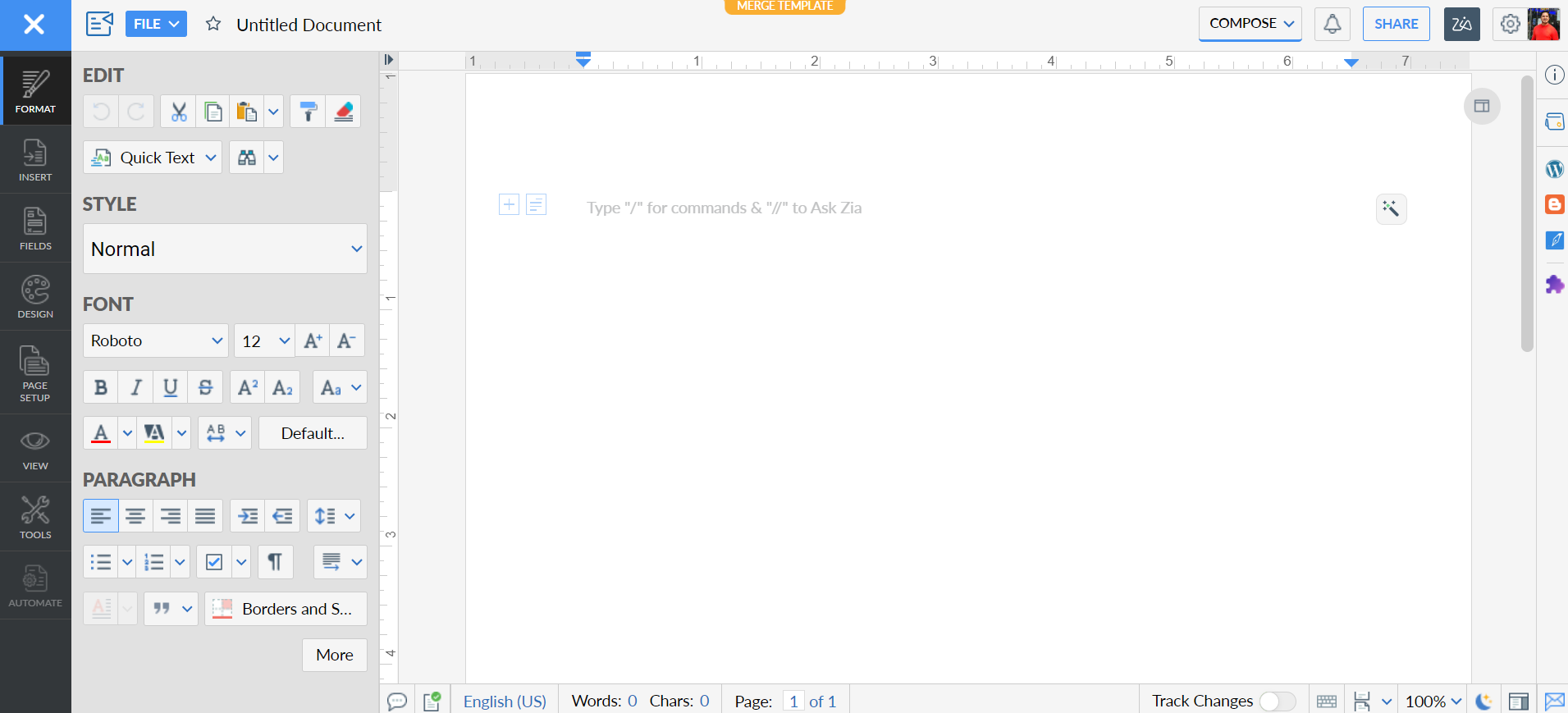1568x713 pixels.
Task: Open the Roboto font family dropdown
Action: [x=156, y=341]
